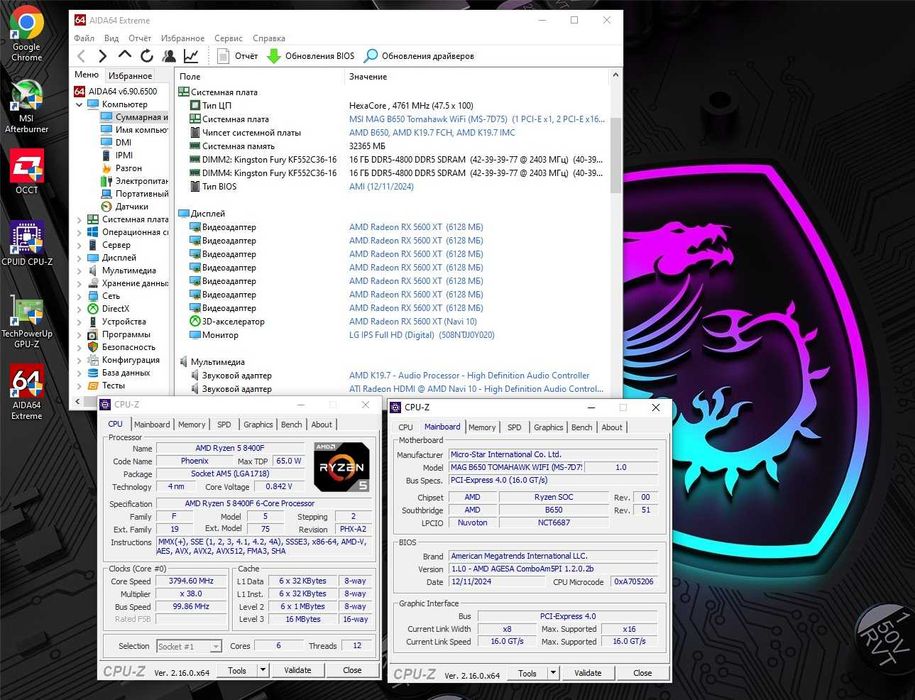Expand the Операционная система tree node
The width and height of the screenshot is (915, 700).
pyautogui.click(x=79, y=232)
